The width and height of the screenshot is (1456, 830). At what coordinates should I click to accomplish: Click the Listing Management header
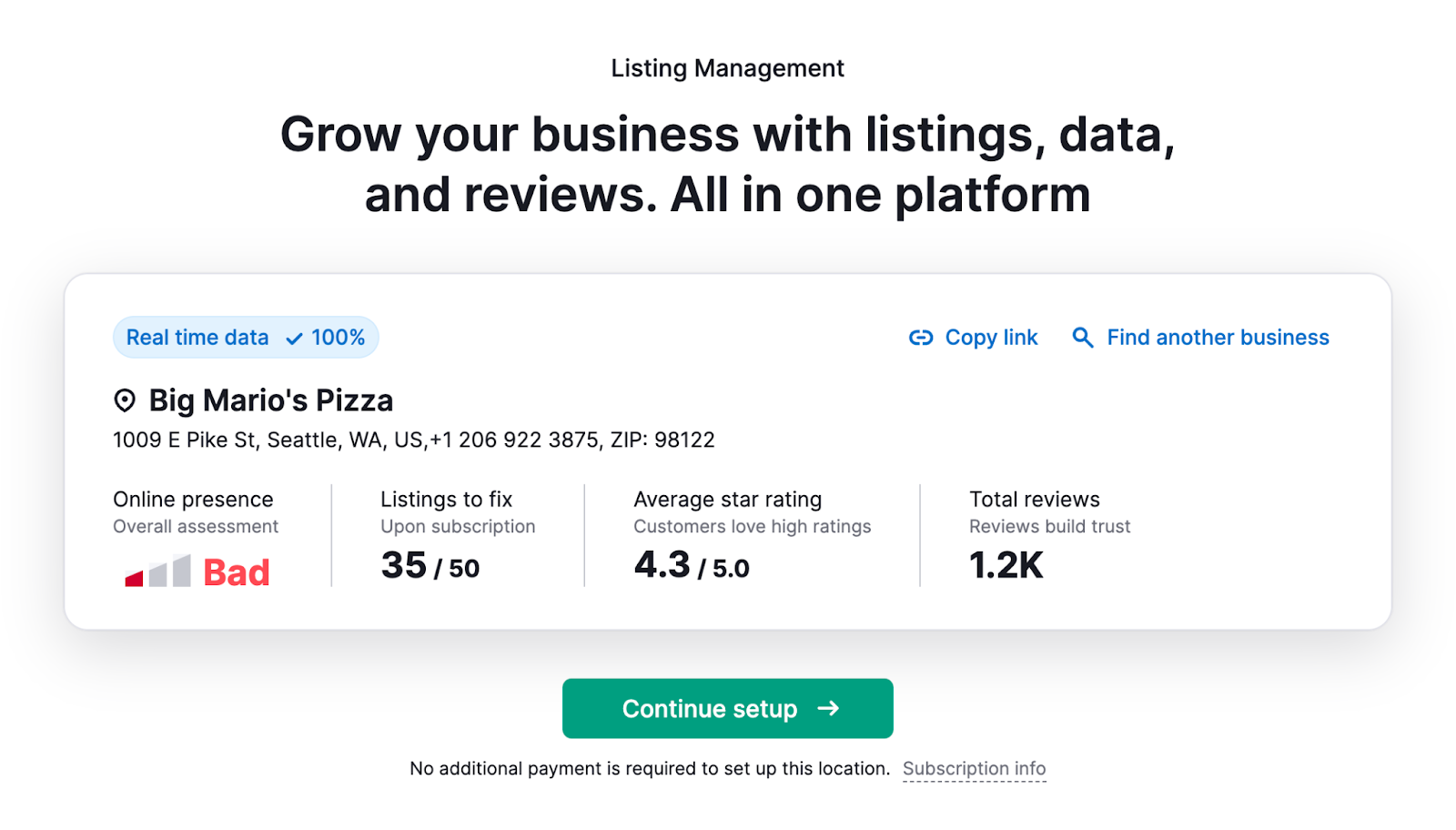(x=726, y=67)
